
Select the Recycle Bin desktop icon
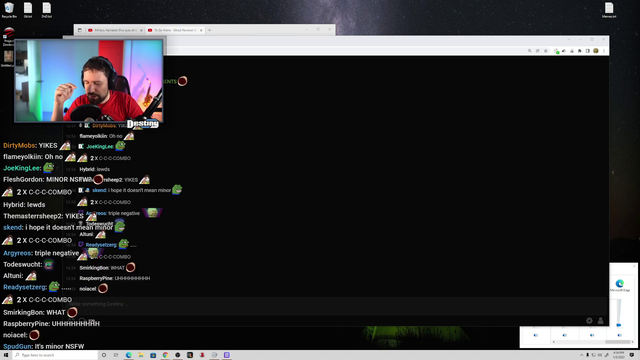9,10
